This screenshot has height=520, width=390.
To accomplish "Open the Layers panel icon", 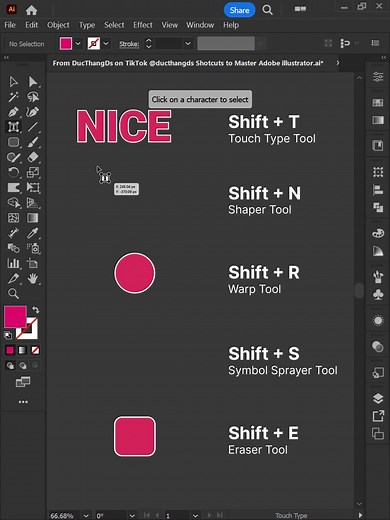I will coord(378,398).
